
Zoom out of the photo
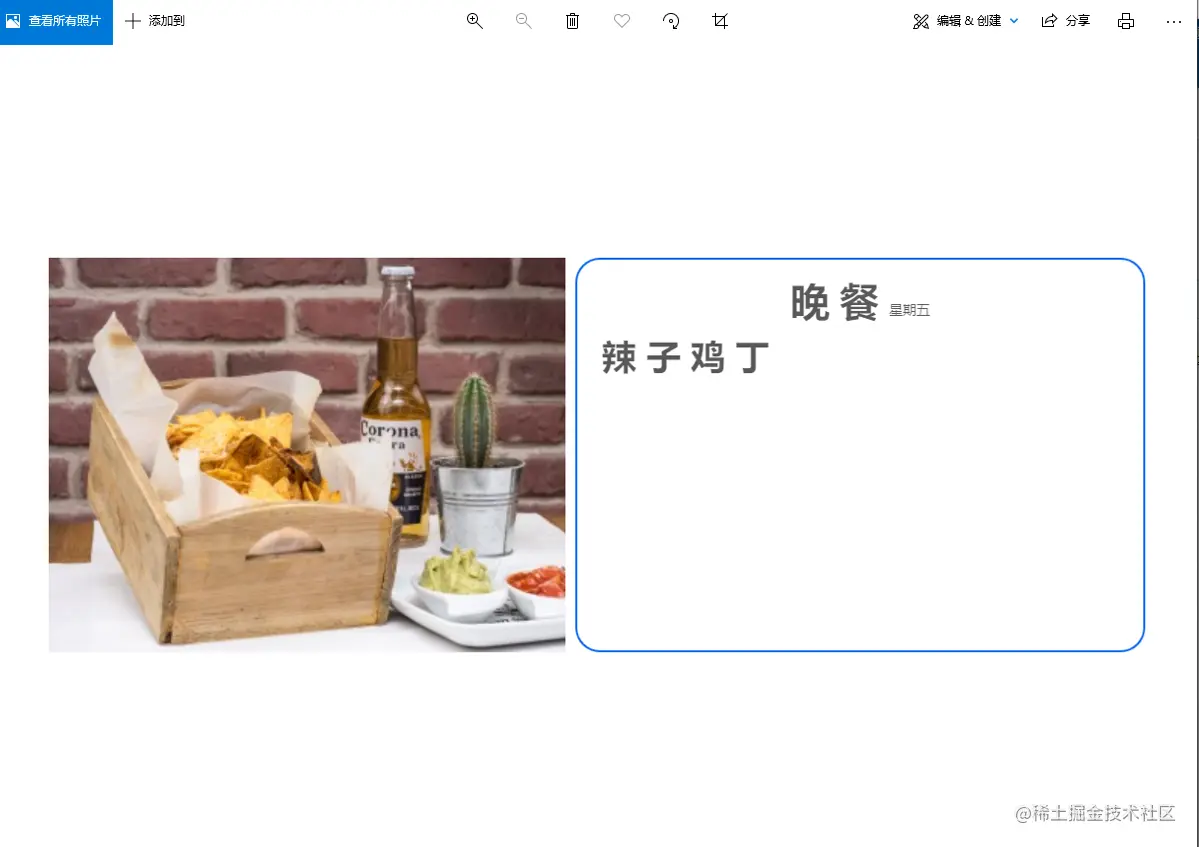tap(524, 21)
